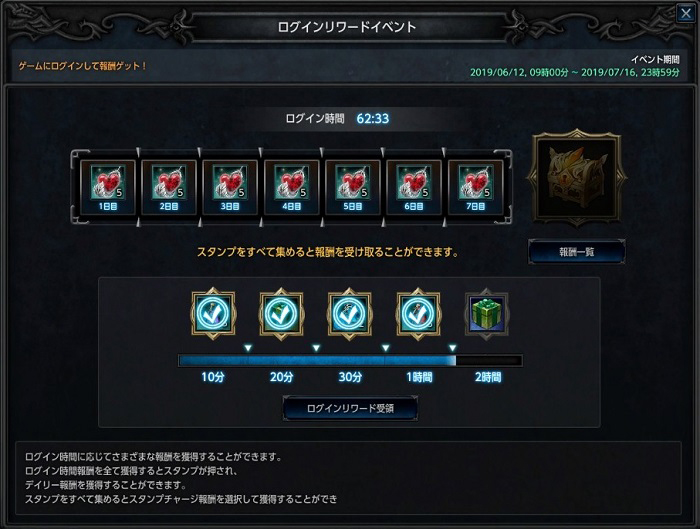Click the 6日目 heart reward icon
This screenshot has height=529, width=700.
click(414, 187)
